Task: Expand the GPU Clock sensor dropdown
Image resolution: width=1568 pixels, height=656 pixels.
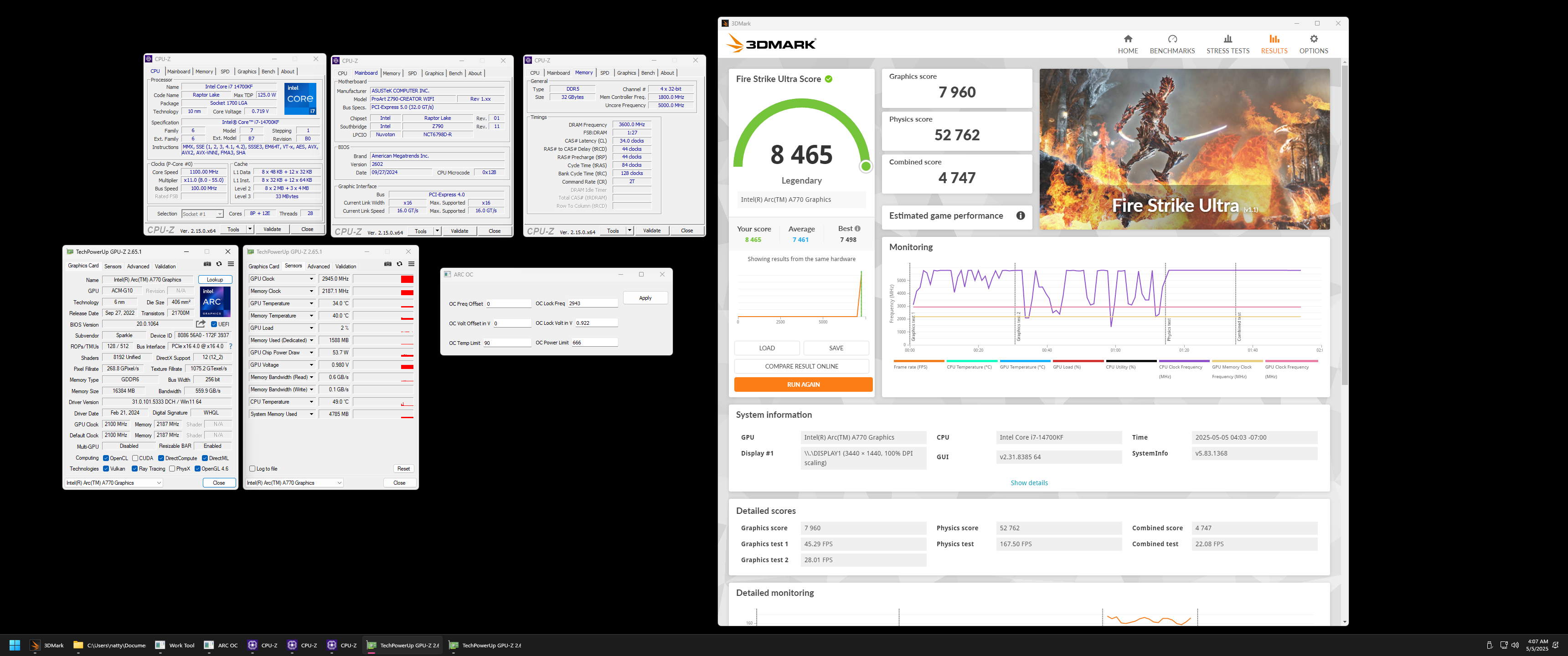Action: pyautogui.click(x=311, y=279)
